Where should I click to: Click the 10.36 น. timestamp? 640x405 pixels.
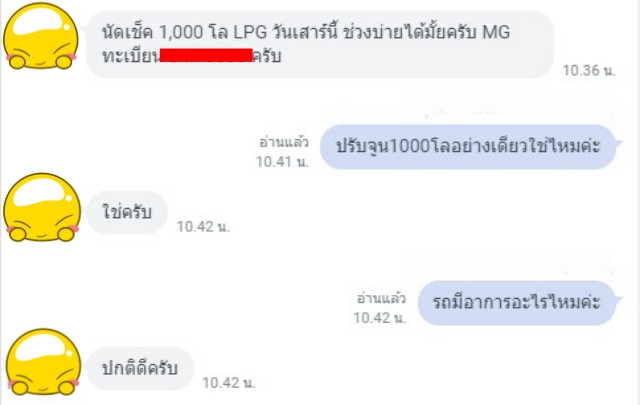(x=589, y=70)
